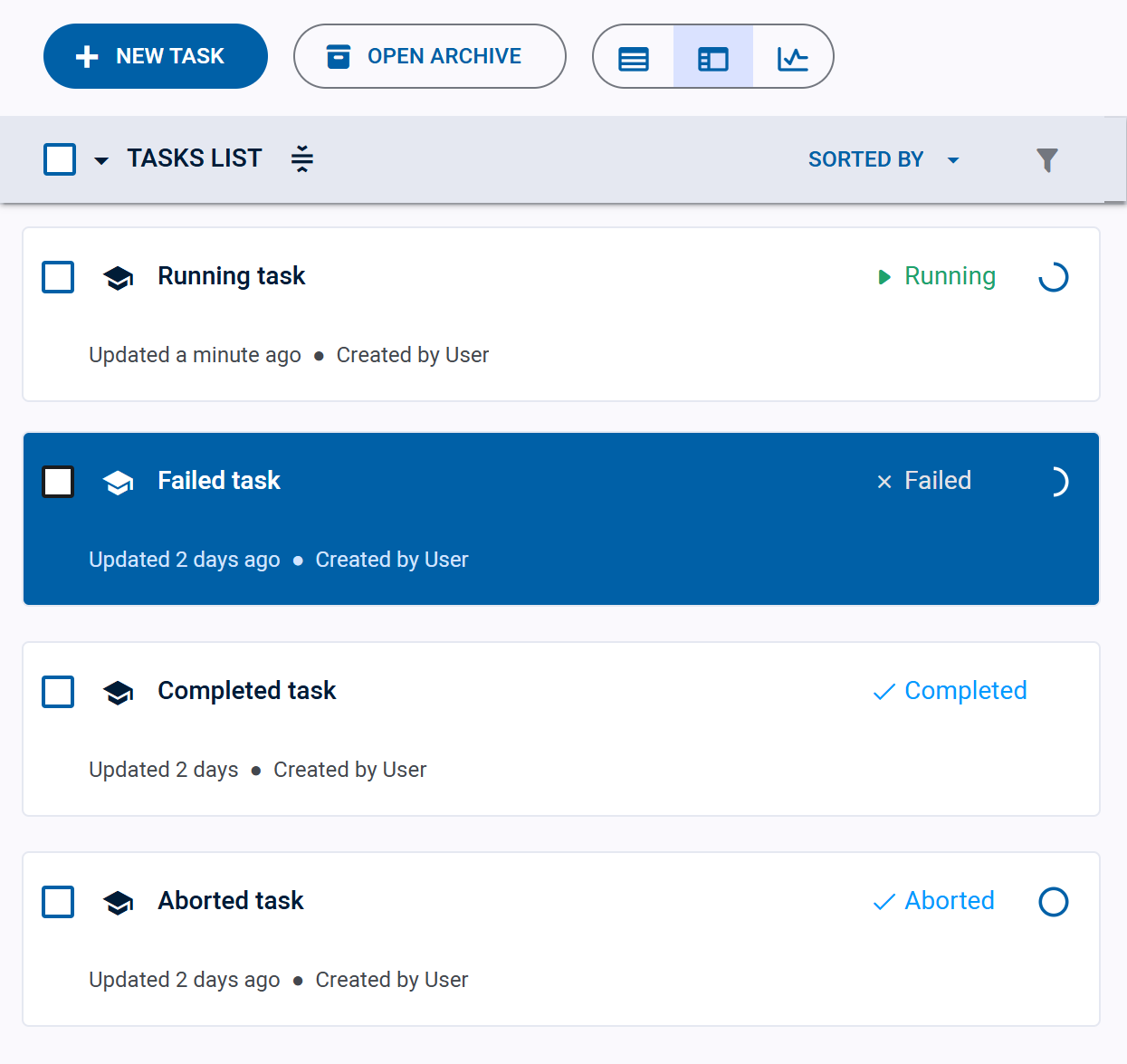
Task: Click the Running task progress spinner
Action: [1053, 276]
